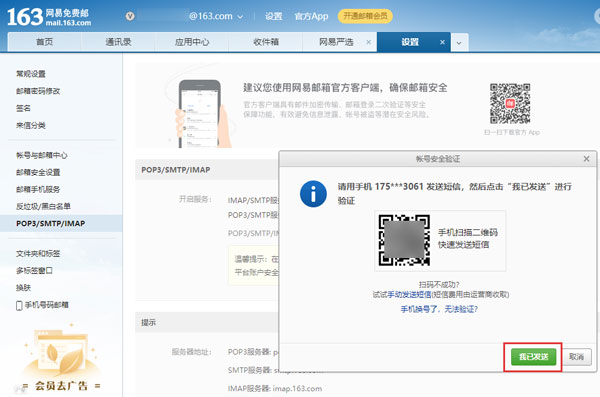
Task: Select POP3/SMTP/IMAP in the sidebar
Action: point(61,223)
